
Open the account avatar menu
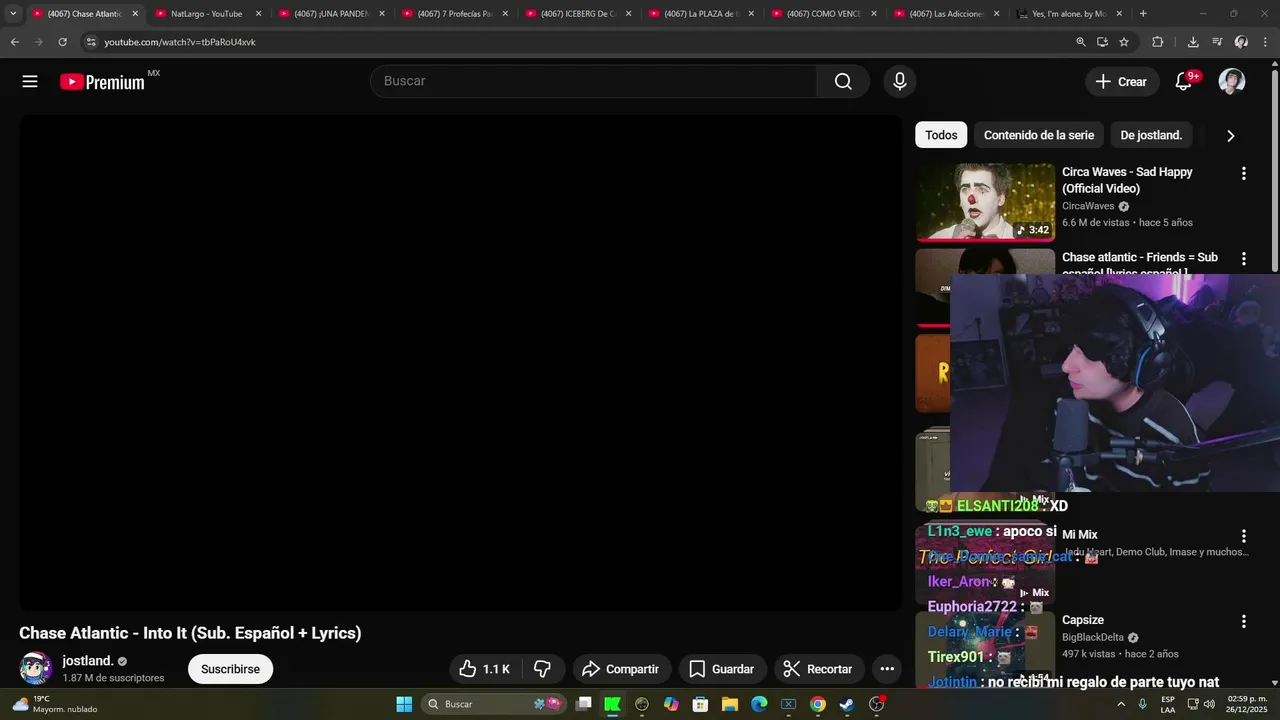tap(1232, 82)
